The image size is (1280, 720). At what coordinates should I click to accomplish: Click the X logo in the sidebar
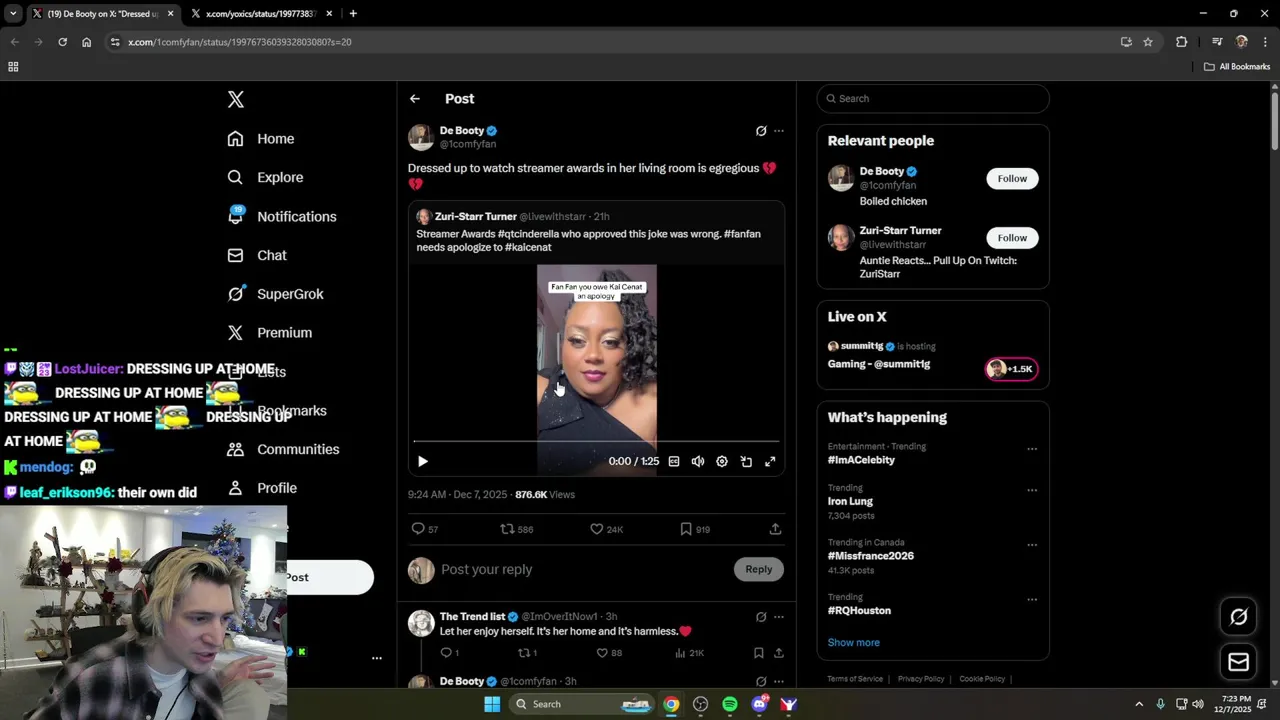[236, 99]
